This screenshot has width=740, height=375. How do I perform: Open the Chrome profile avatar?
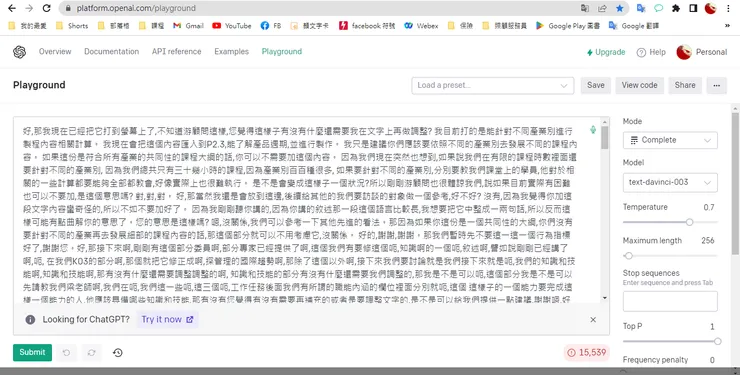pyautogui.click(x=710, y=8)
